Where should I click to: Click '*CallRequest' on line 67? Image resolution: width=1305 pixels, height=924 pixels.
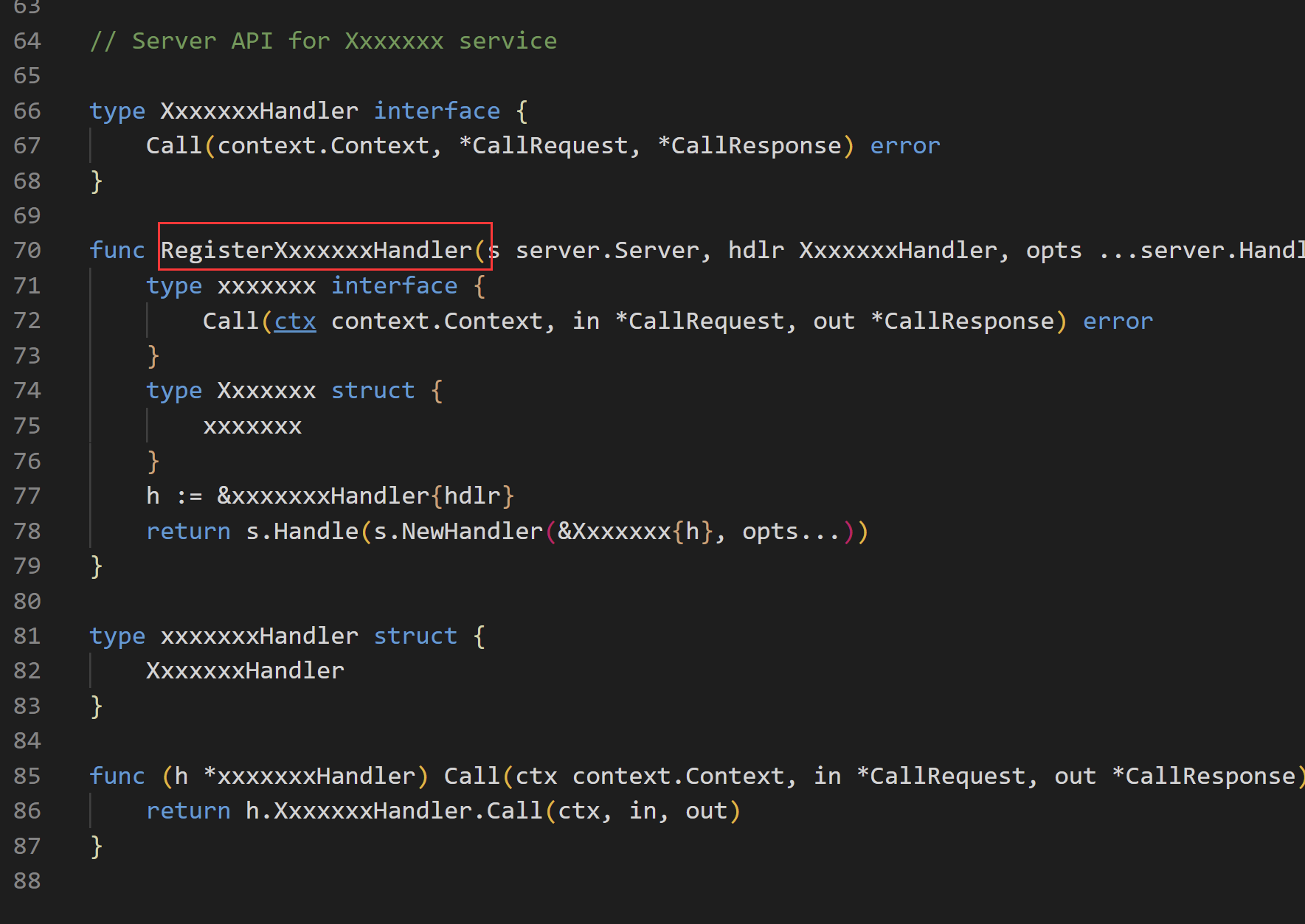543,145
